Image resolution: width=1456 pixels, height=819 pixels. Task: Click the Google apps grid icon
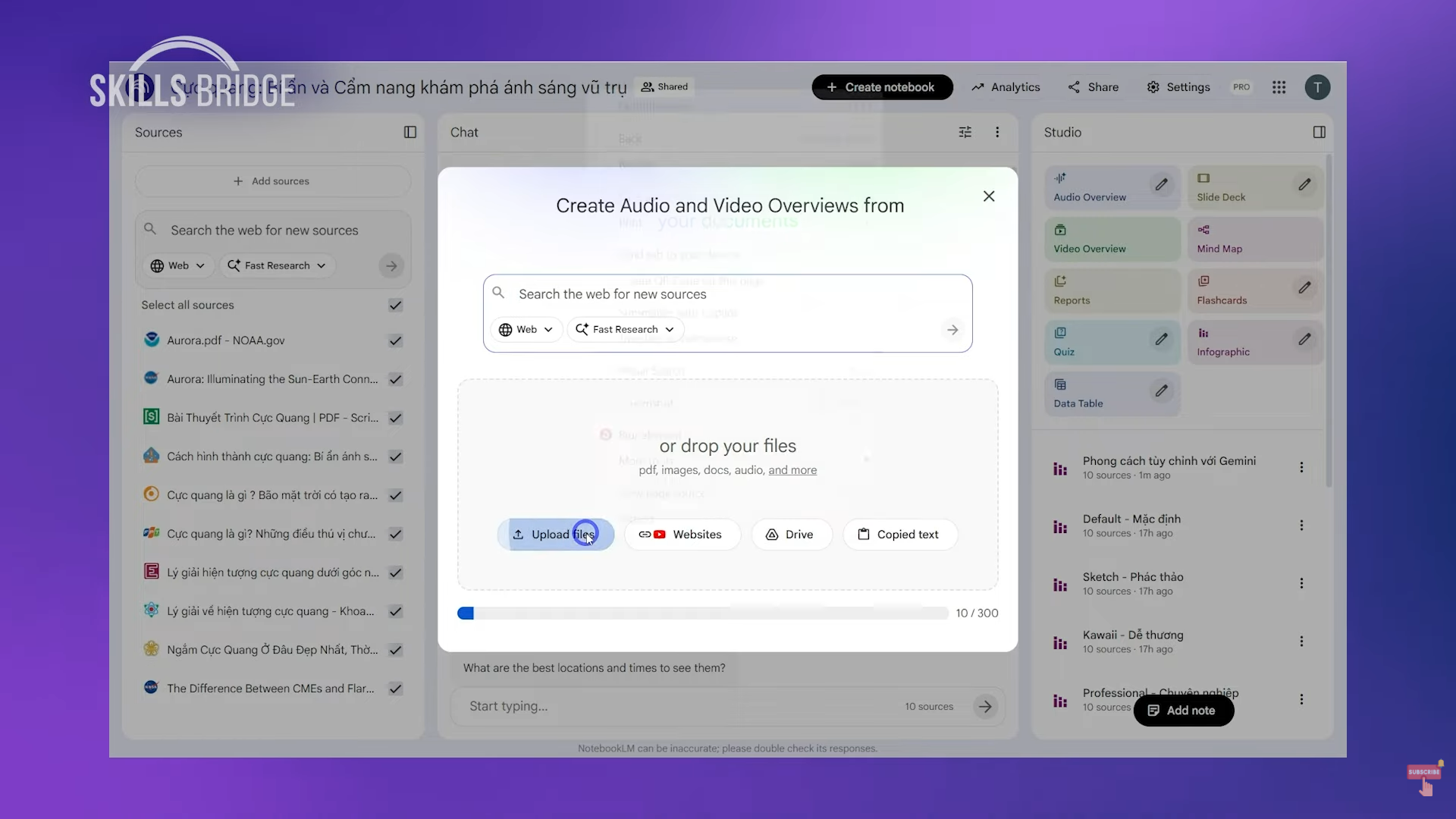click(x=1279, y=87)
